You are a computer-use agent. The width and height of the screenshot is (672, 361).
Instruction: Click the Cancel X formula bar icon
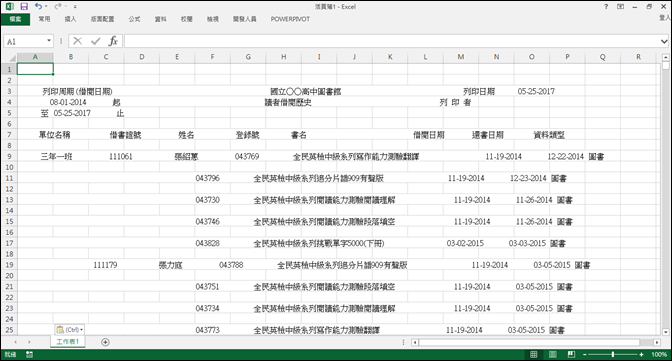pyautogui.click(x=78, y=41)
